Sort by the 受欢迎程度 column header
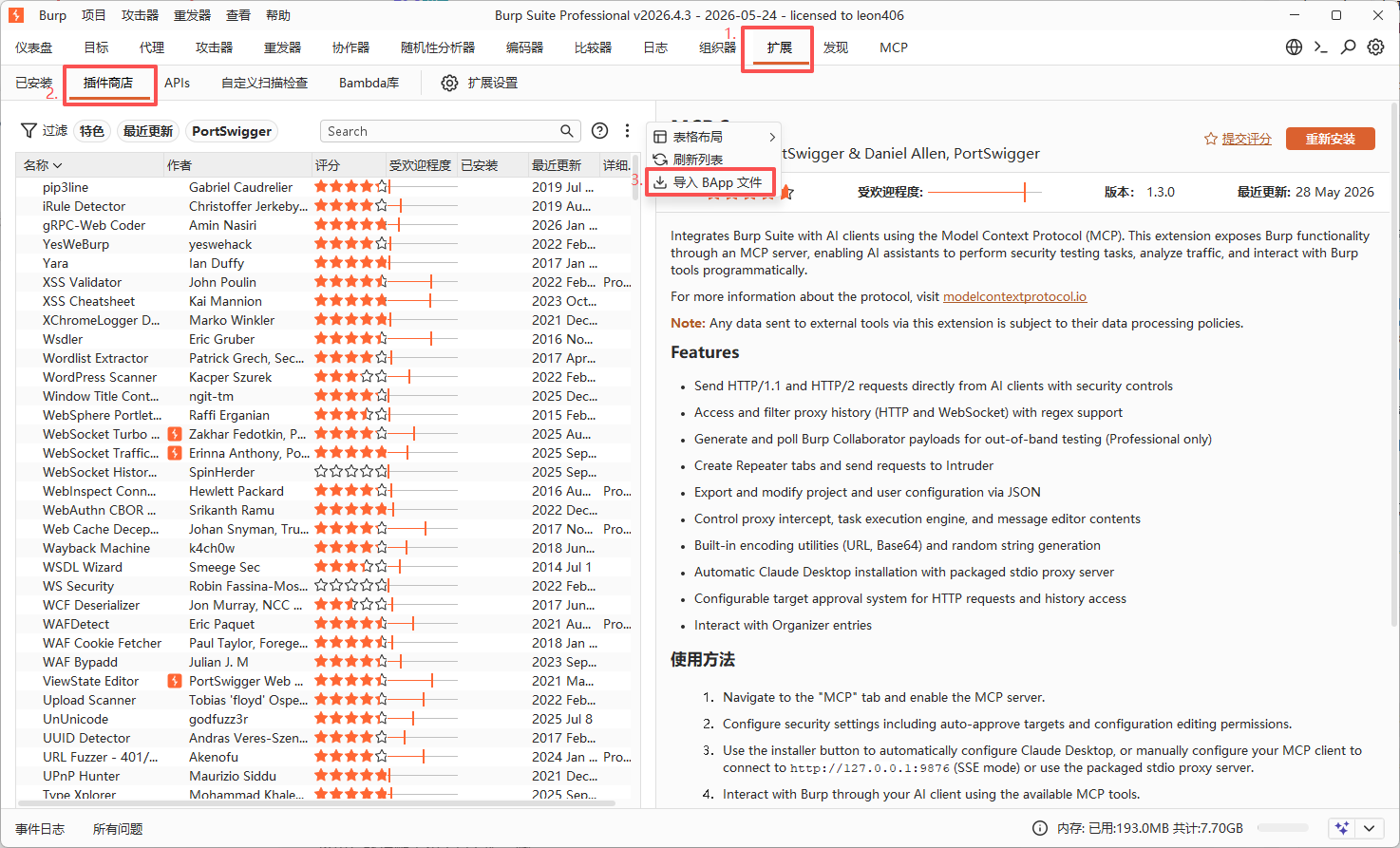The width and height of the screenshot is (1400, 848). pyautogui.click(x=421, y=165)
